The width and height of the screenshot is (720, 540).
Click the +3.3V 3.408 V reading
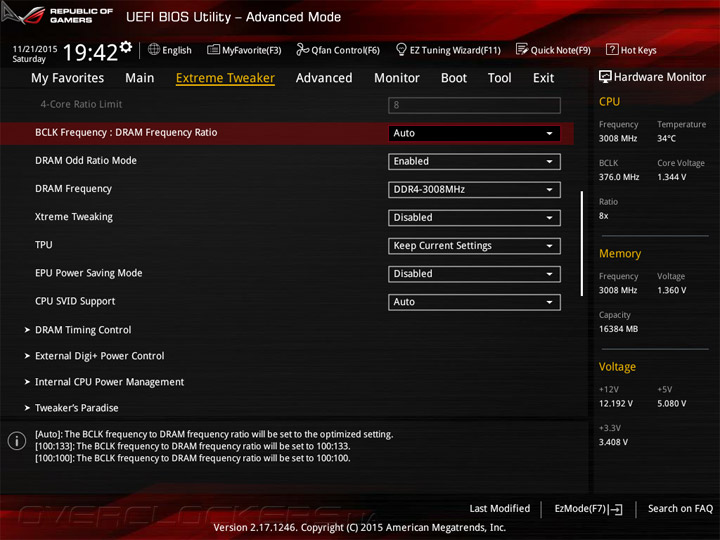point(613,442)
